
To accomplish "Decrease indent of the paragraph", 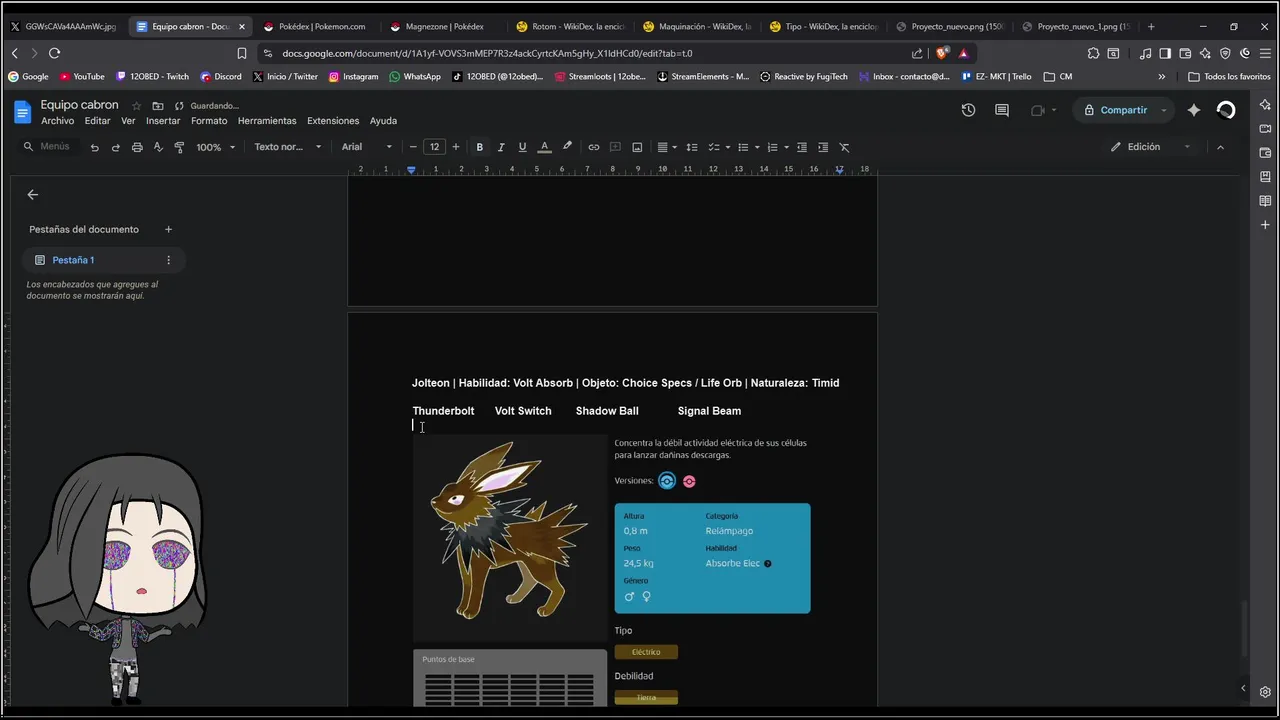I will click(x=801, y=147).
